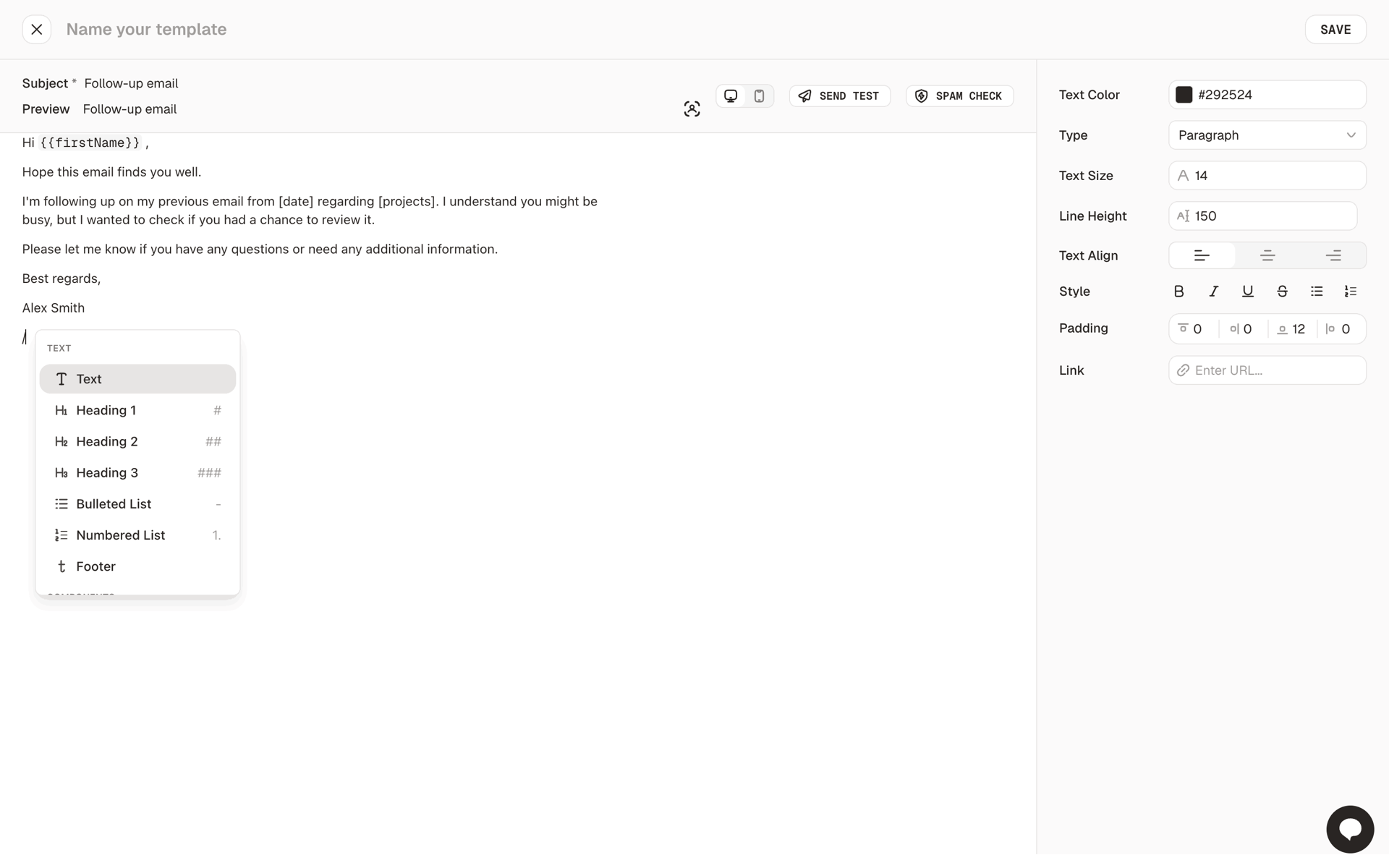
Task: Open the text color swatch
Action: tap(1184, 95)
